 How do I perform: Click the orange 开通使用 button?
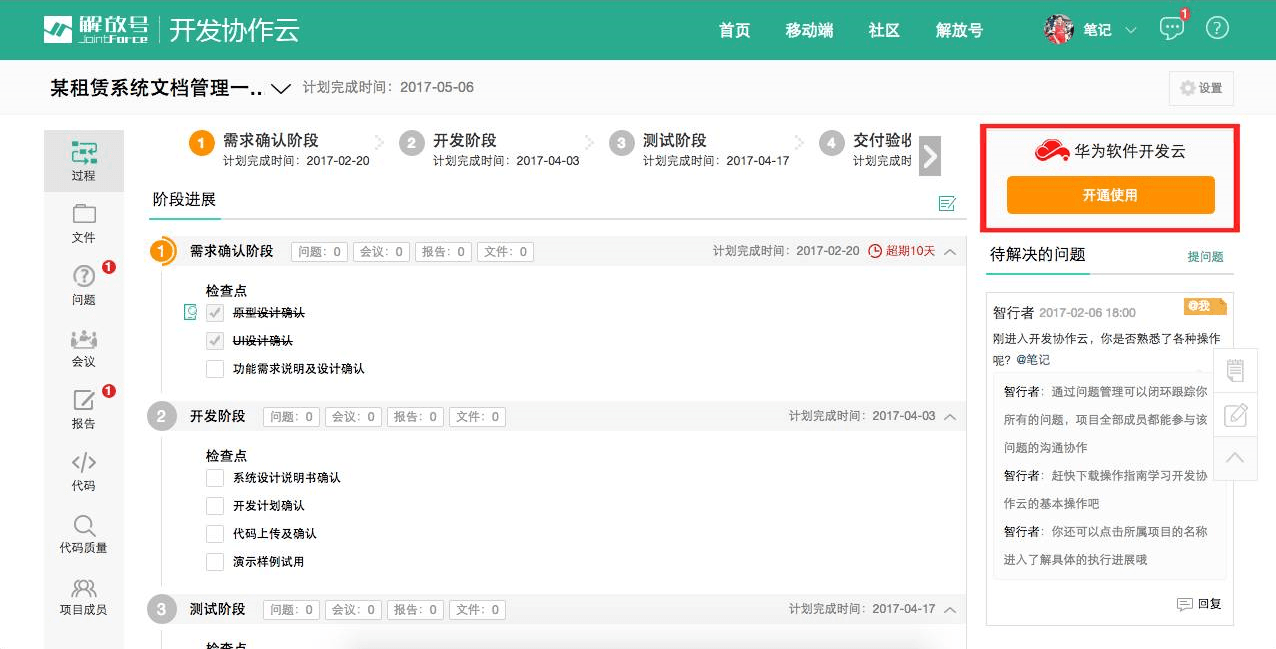click(x=1111, y=195)
